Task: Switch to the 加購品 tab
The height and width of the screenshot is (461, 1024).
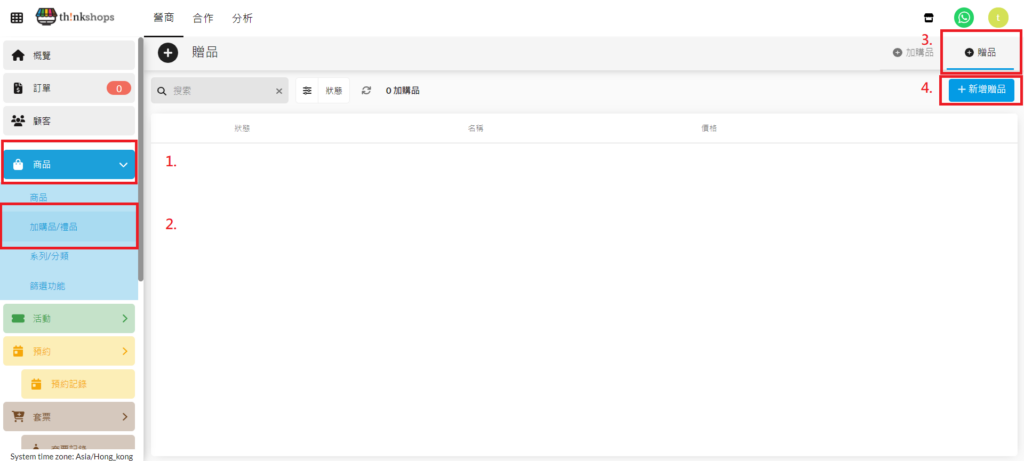Action: 913,52
